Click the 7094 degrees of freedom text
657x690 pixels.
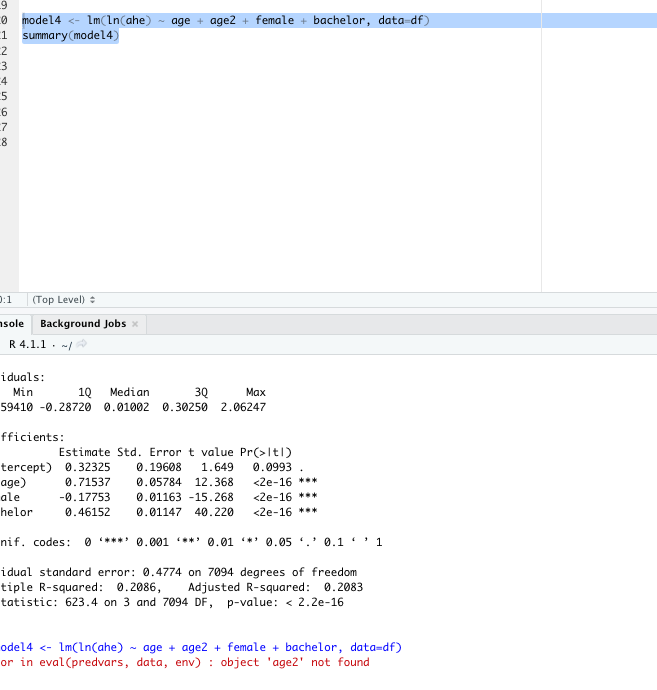tap(282, 573)
